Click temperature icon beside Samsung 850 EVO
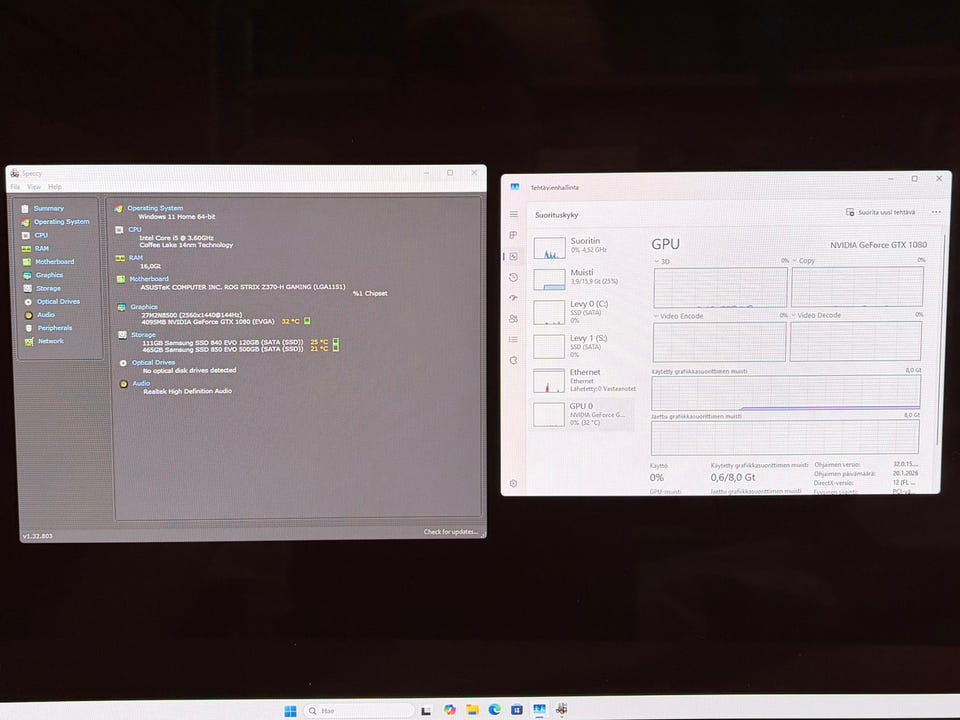960x720 pixels. (336, 348)
